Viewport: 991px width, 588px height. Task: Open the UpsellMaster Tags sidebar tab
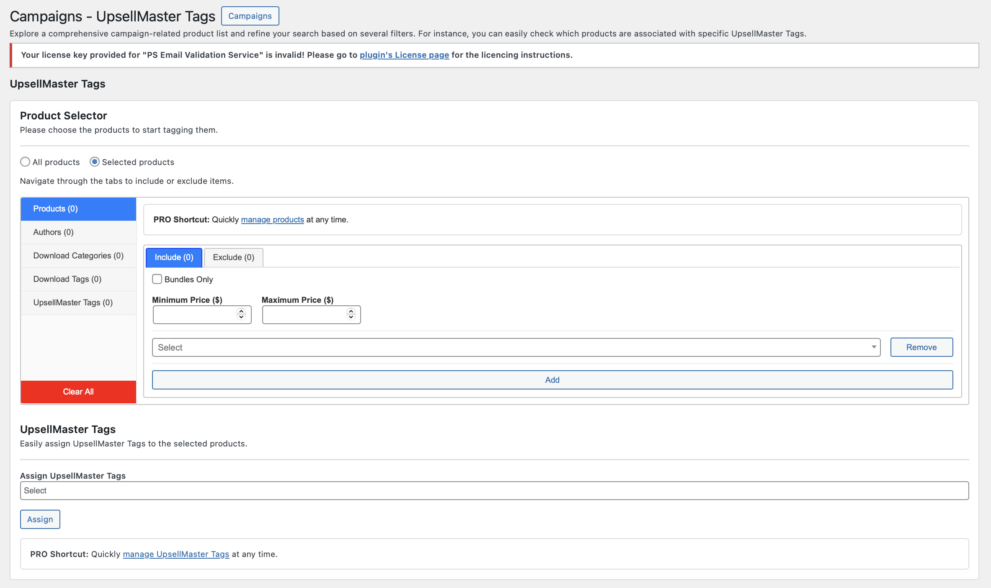[x=78, y=302]
